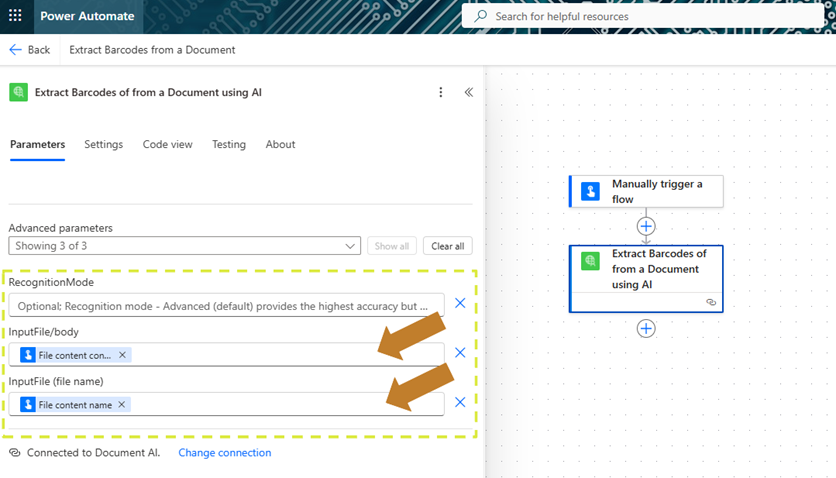Add a new step below the action card
Viewport: 836px width, 478px height.
646,328
